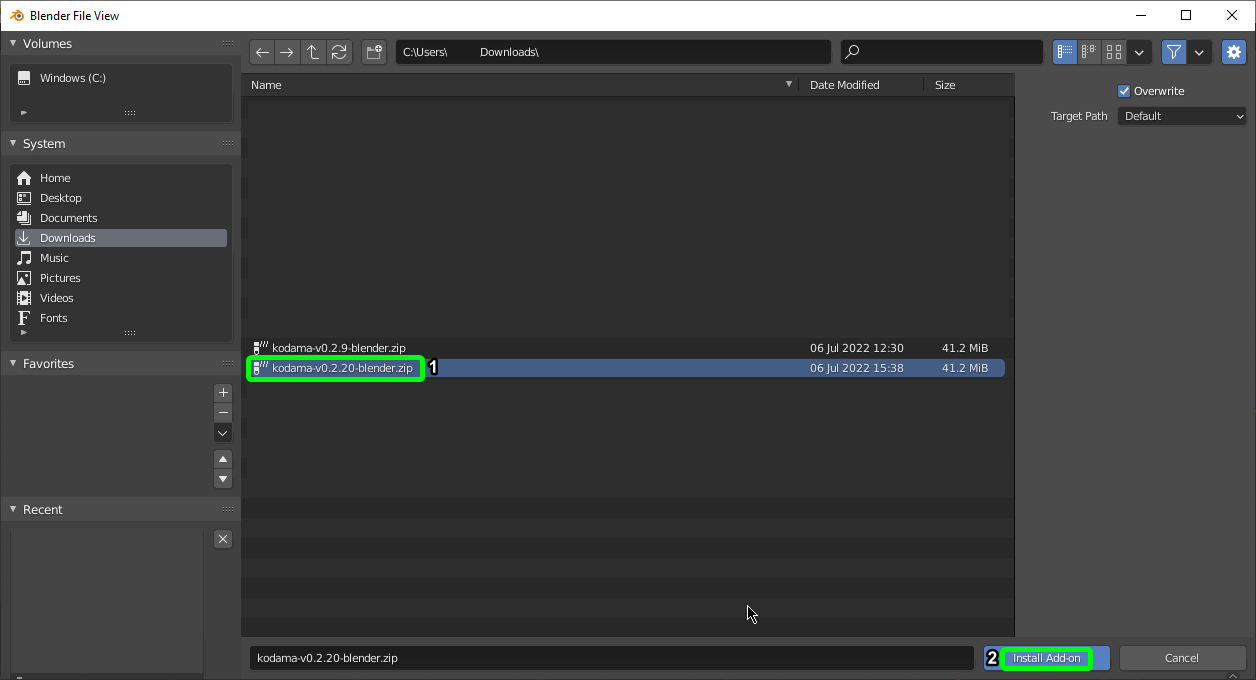Create a new directory
This screenshot has width=1256, height=680.
[374, 52]
